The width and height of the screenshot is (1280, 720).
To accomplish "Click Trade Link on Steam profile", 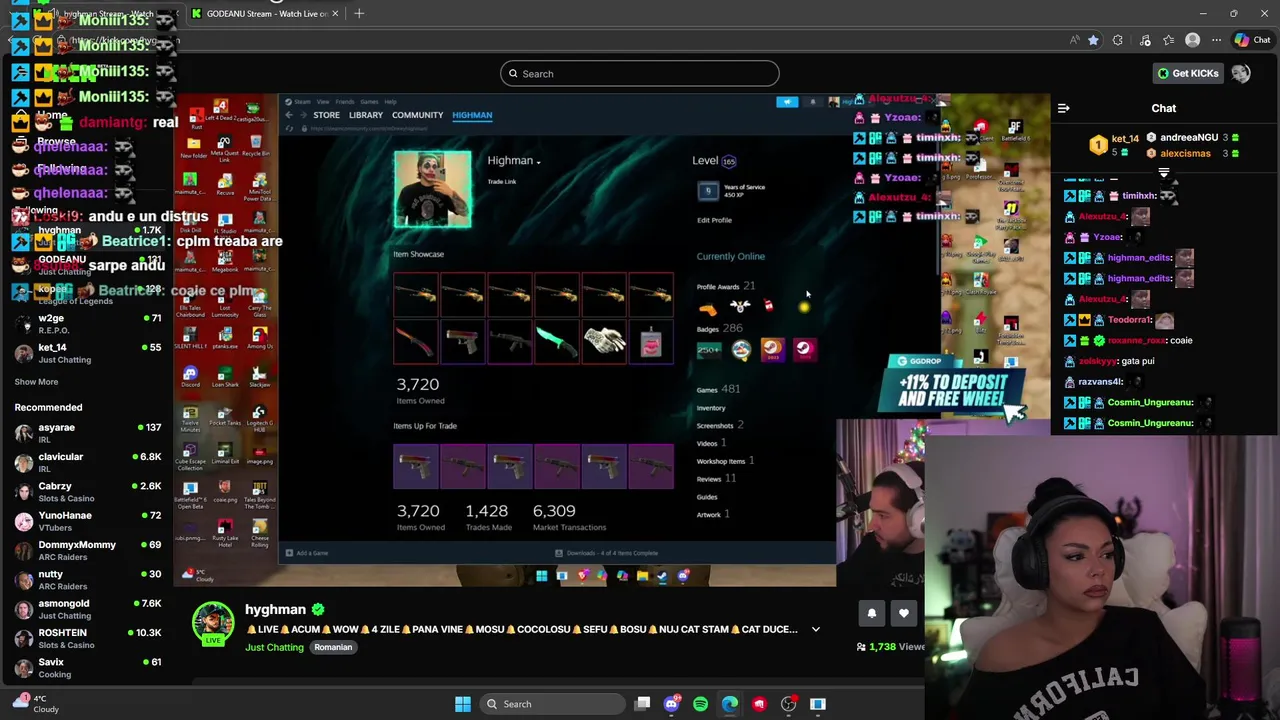I will pyautogui.click(x=502, y=182).
